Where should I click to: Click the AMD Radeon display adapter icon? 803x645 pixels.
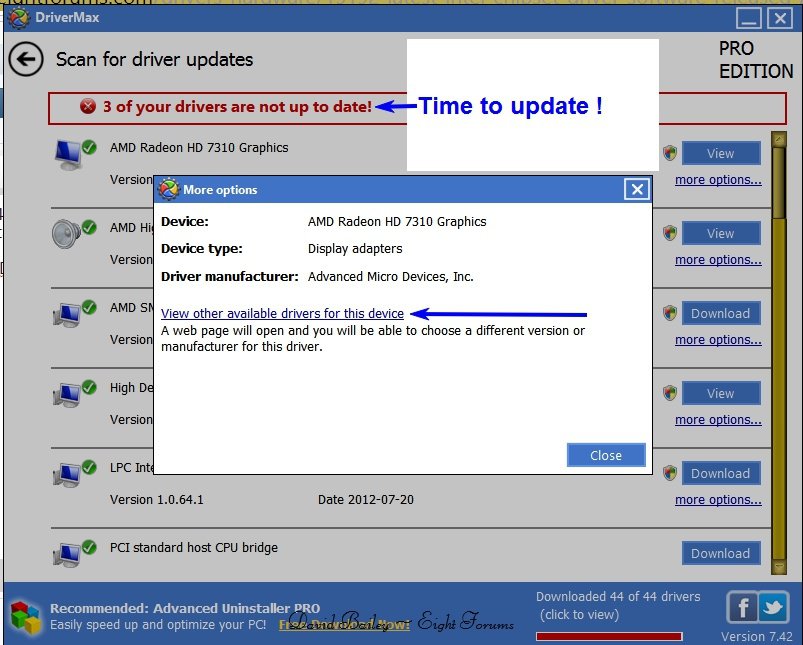pyautogui.click(x=67, y=153)
